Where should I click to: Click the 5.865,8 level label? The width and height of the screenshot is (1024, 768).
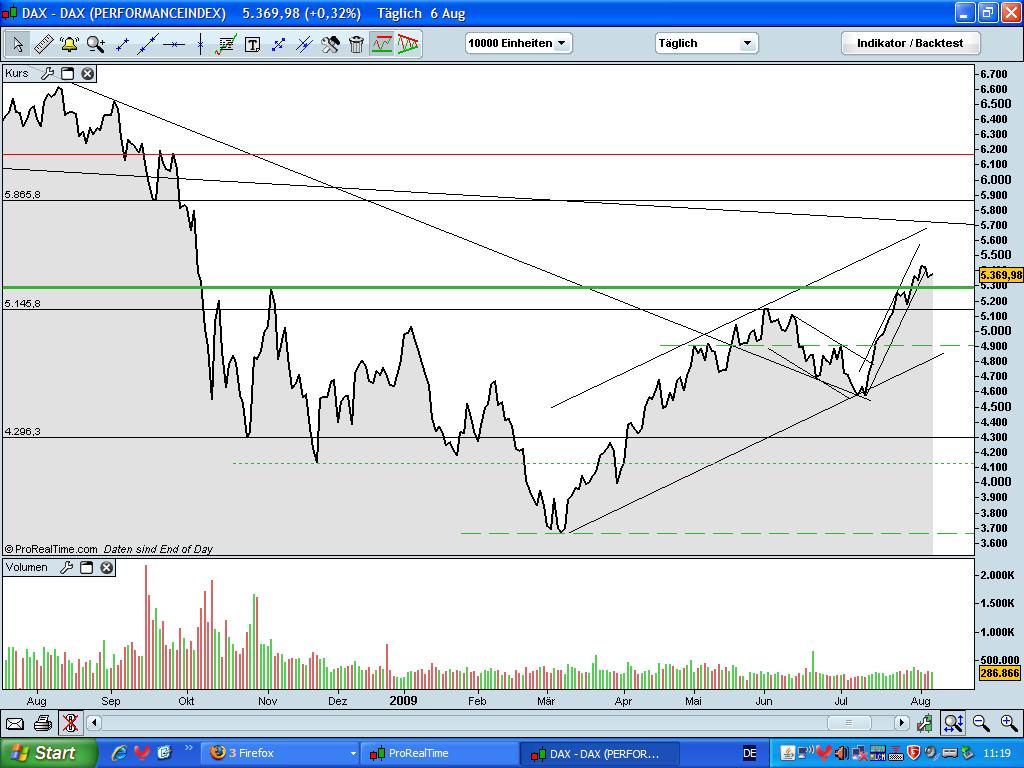[x=22, y=194]
